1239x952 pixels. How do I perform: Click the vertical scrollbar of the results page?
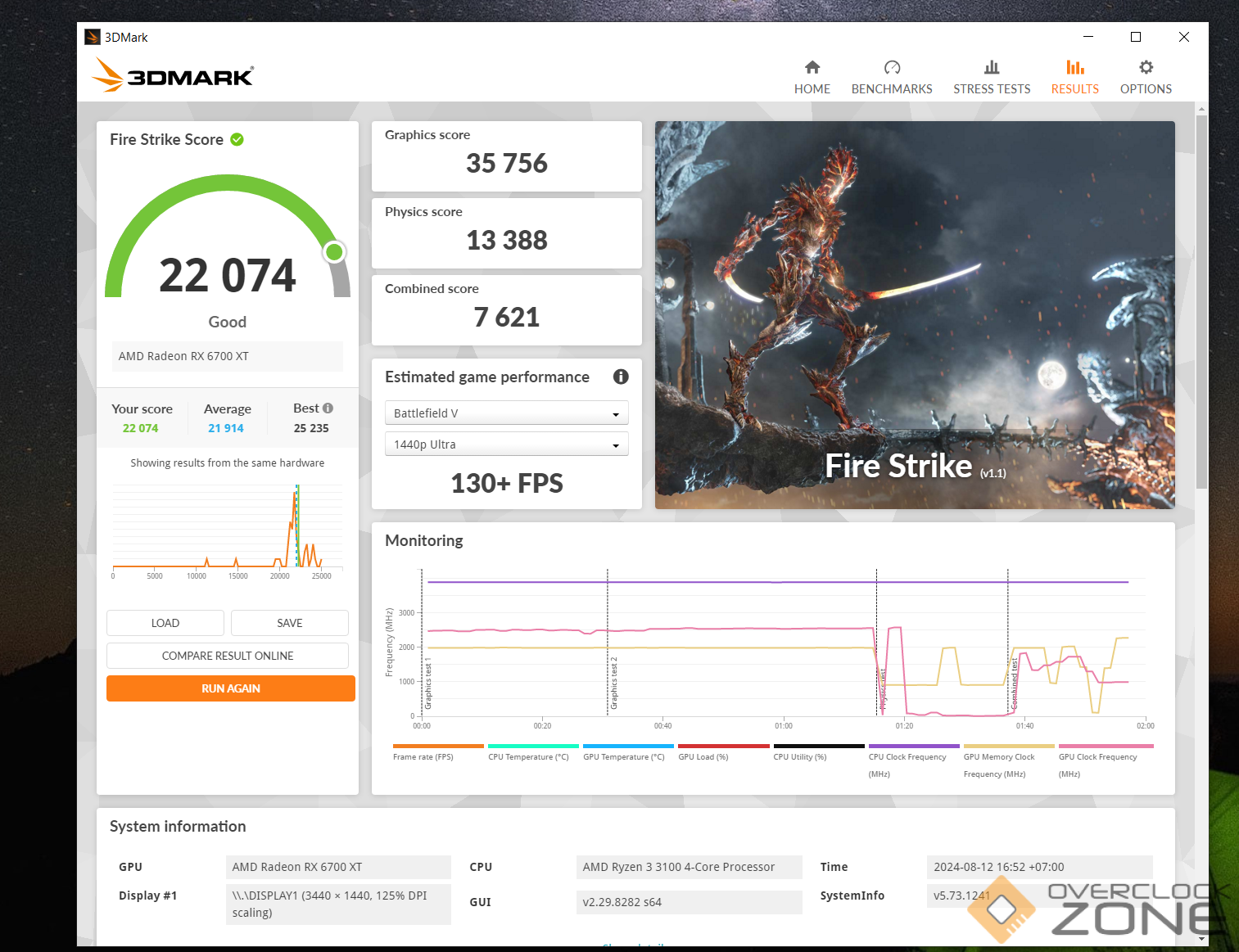pyautogui.click(x=1201, y=303)
